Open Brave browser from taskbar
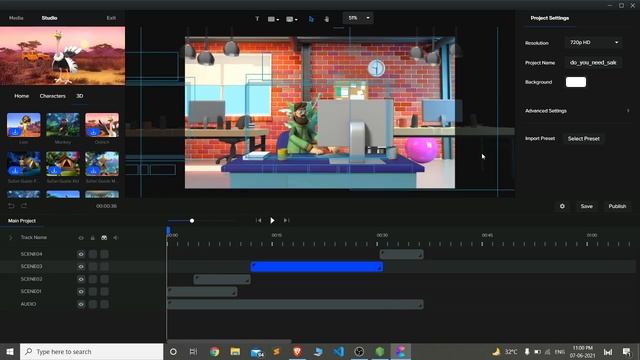This screenshot has width=640, height=360. pyautogui.click(x=297, y=351)
